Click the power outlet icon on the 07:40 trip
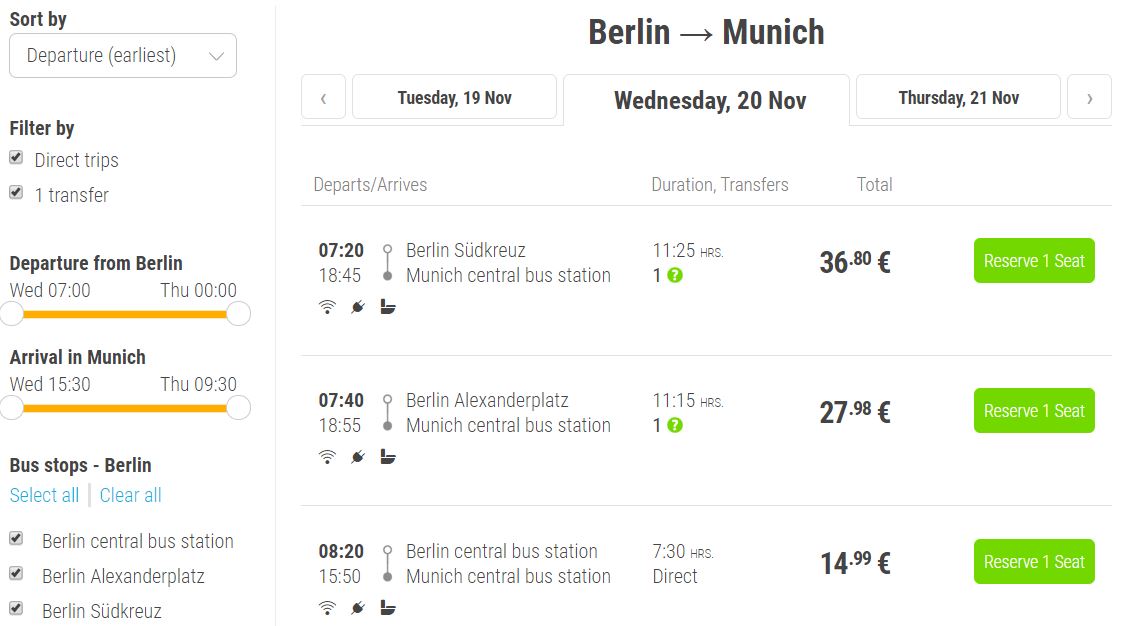Viewport: 1131px width, 626px height. coord(357,457)
